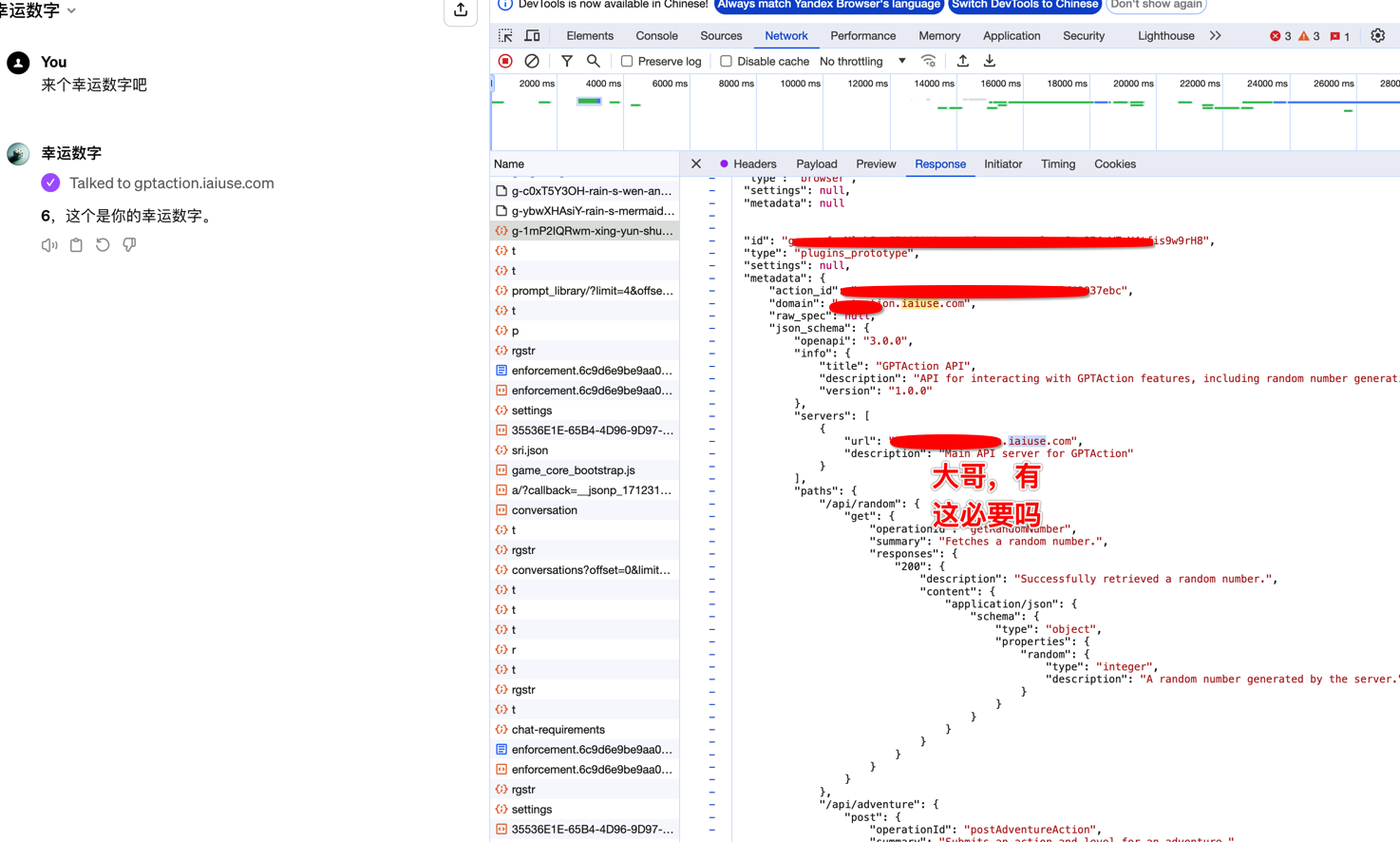Copy the reply with the clipboard icon

click(76, 245)
